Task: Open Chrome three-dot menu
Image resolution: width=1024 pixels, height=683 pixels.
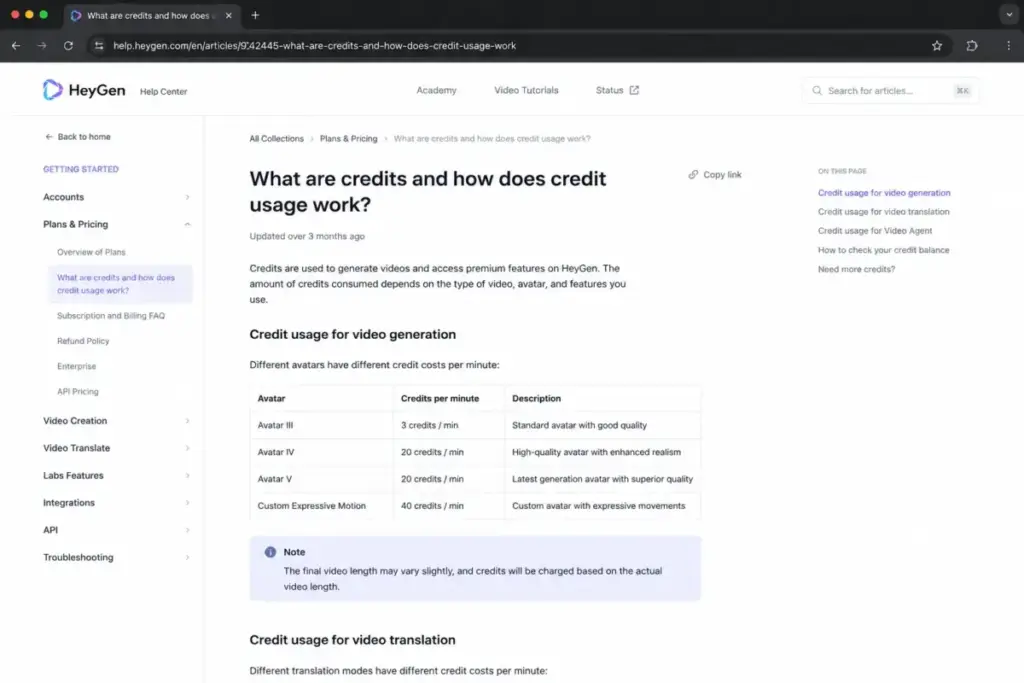Action: tap(1008, 46)
